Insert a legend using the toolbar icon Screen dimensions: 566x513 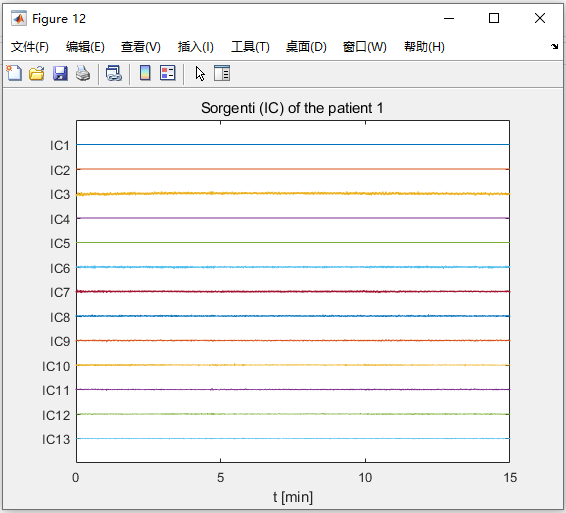tap(167, 73)
